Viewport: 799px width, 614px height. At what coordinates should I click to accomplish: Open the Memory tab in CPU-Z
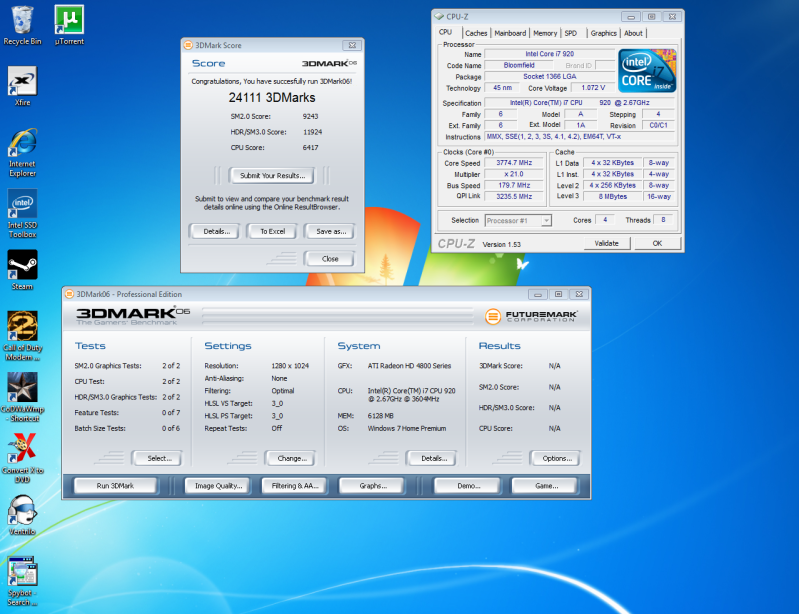tap(545, 33)
